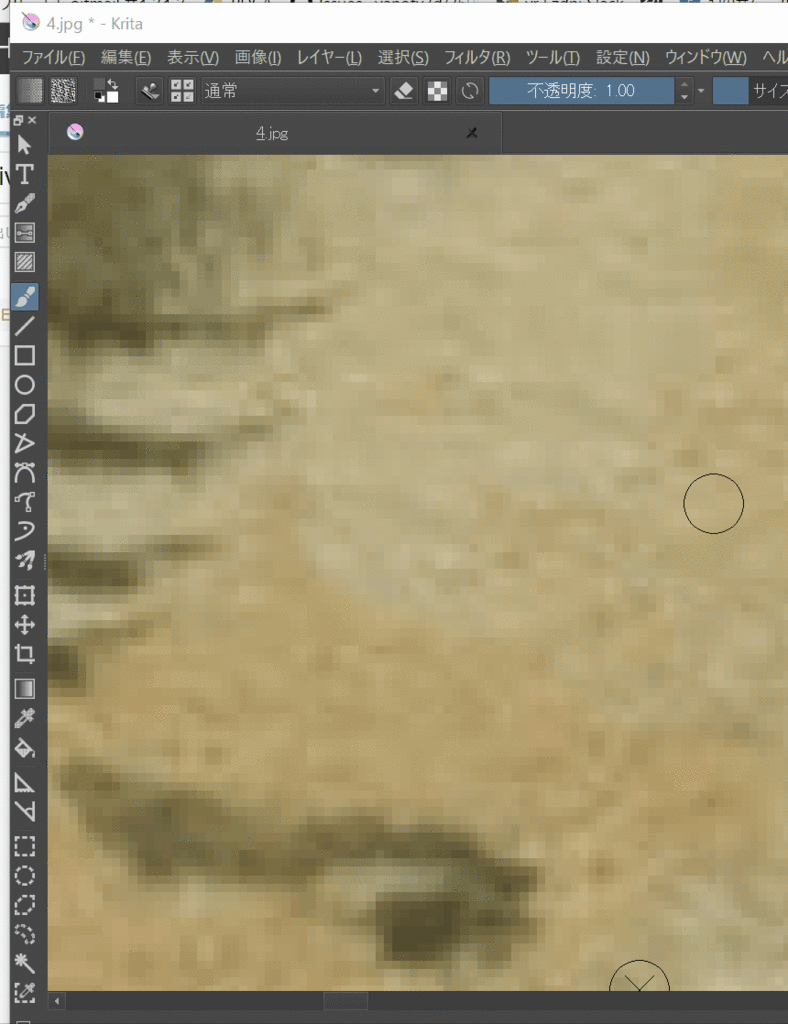Select the Elliptical Selection tool
Screen dimensions: 788x1024
pos(25,876)
